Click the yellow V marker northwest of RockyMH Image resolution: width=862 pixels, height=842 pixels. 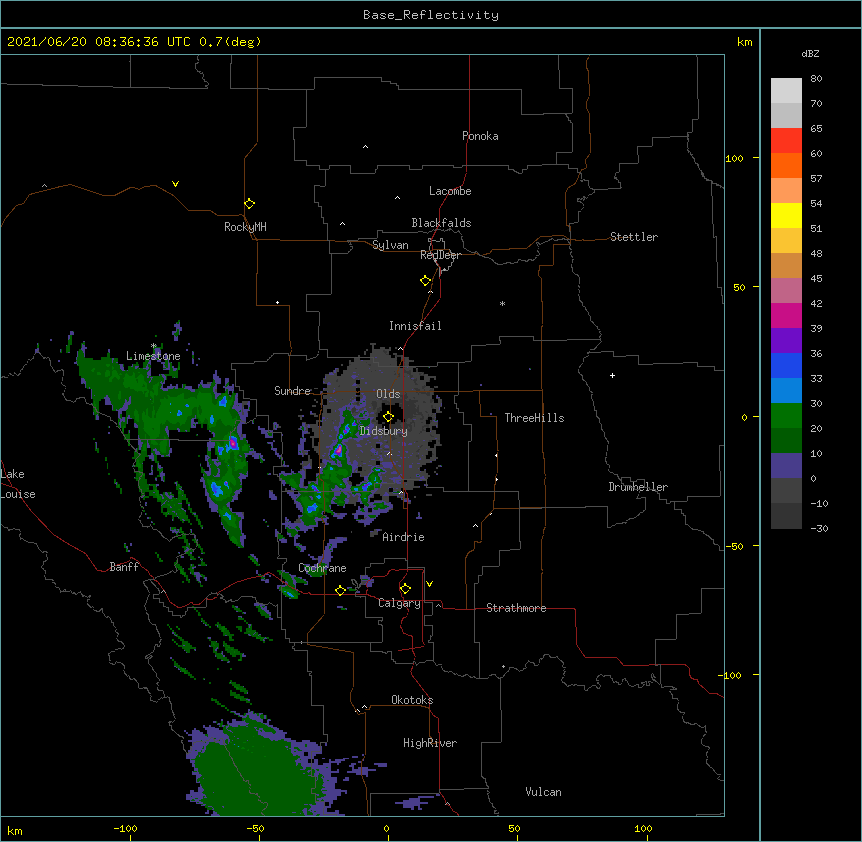coord(175,184)
